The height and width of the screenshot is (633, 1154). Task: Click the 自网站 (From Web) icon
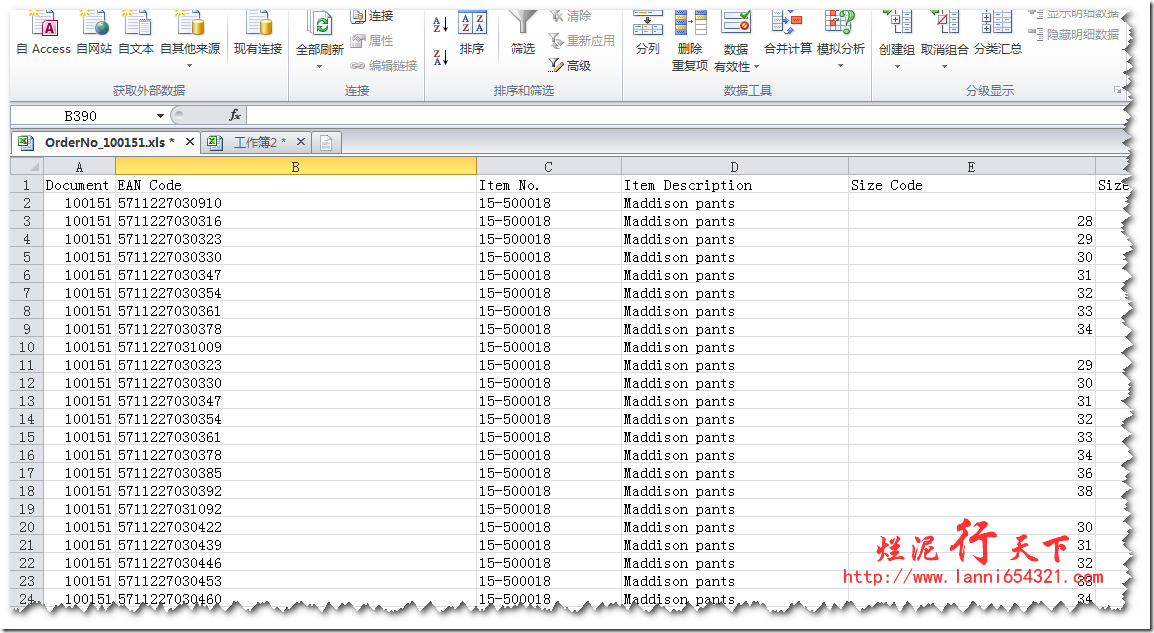tap(94, 30)
